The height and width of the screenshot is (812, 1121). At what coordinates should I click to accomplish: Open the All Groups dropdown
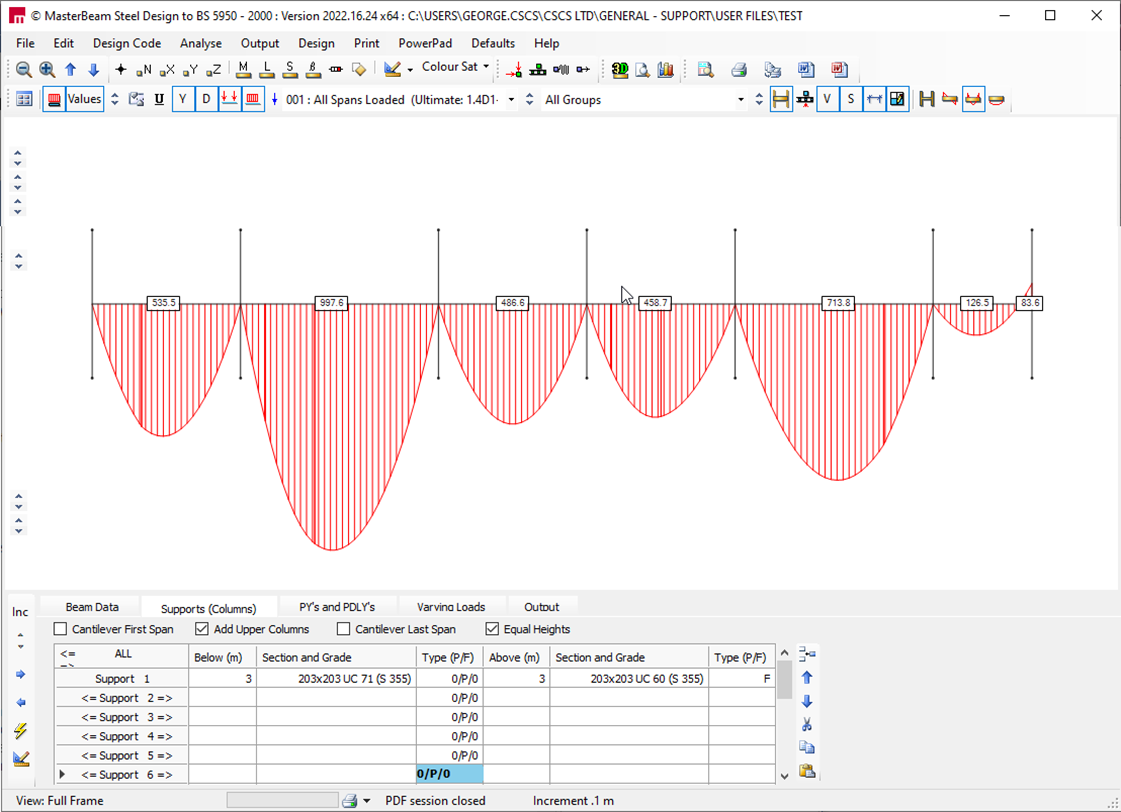coord(741,100)
